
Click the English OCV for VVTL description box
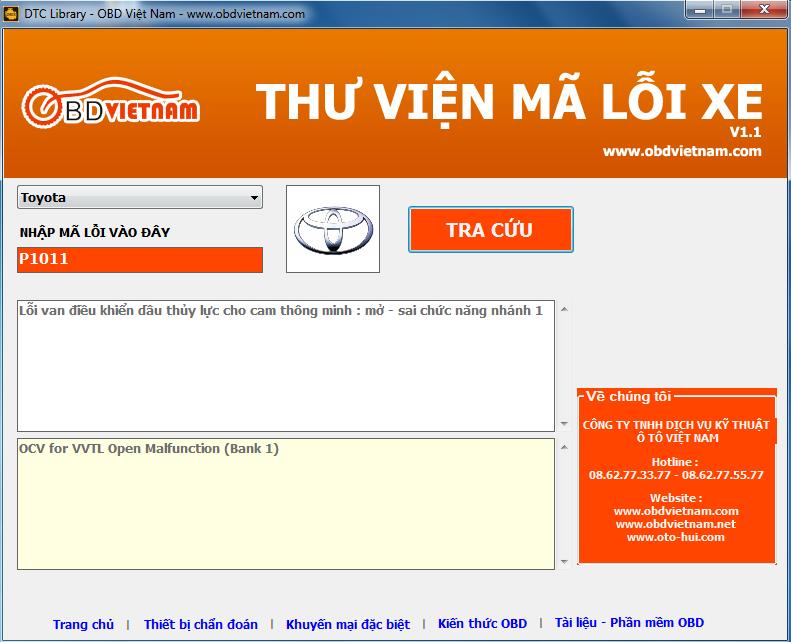pos(286,504)
